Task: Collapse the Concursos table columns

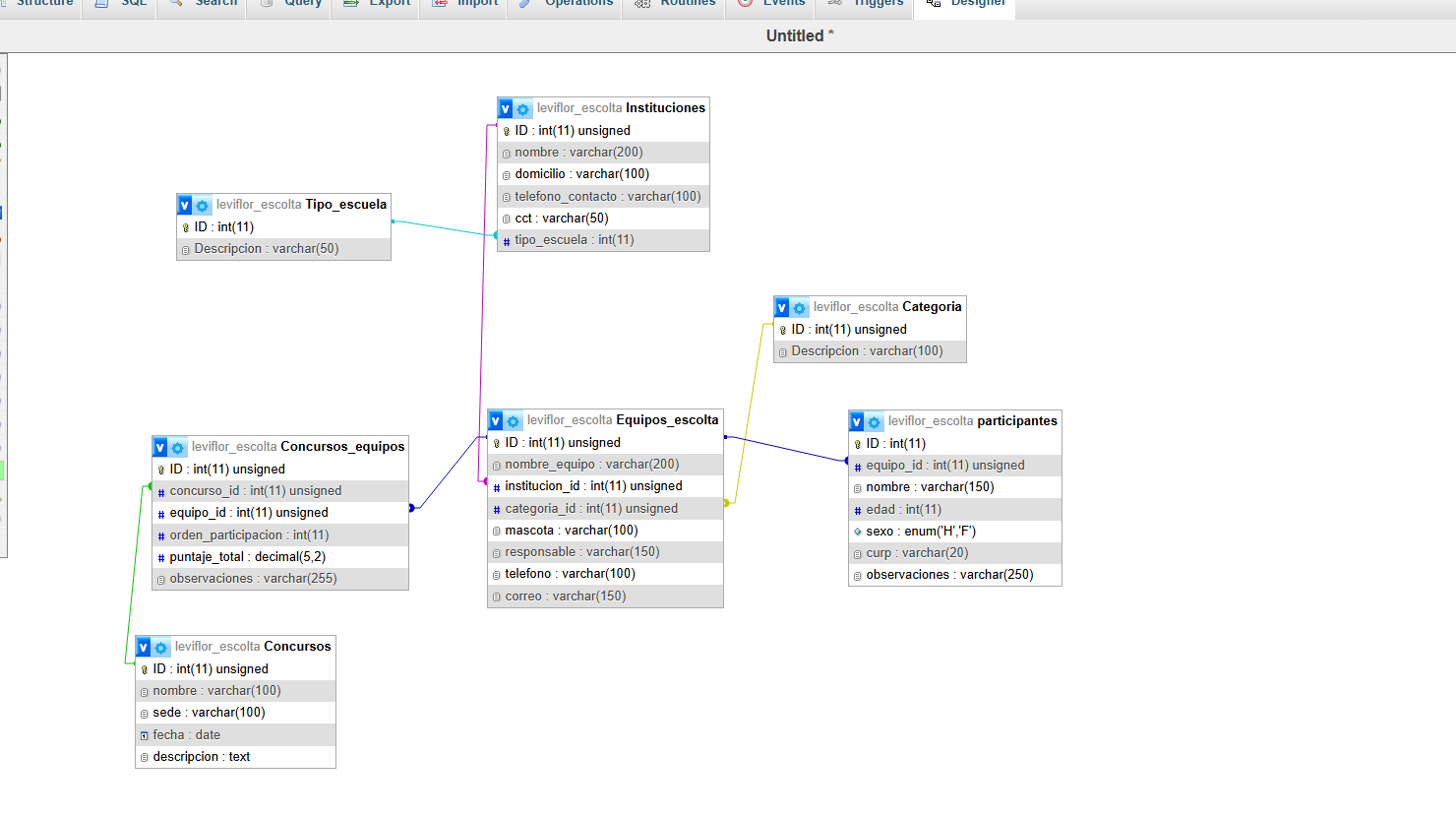Action: pyautogui.click(x=144, y=648)
